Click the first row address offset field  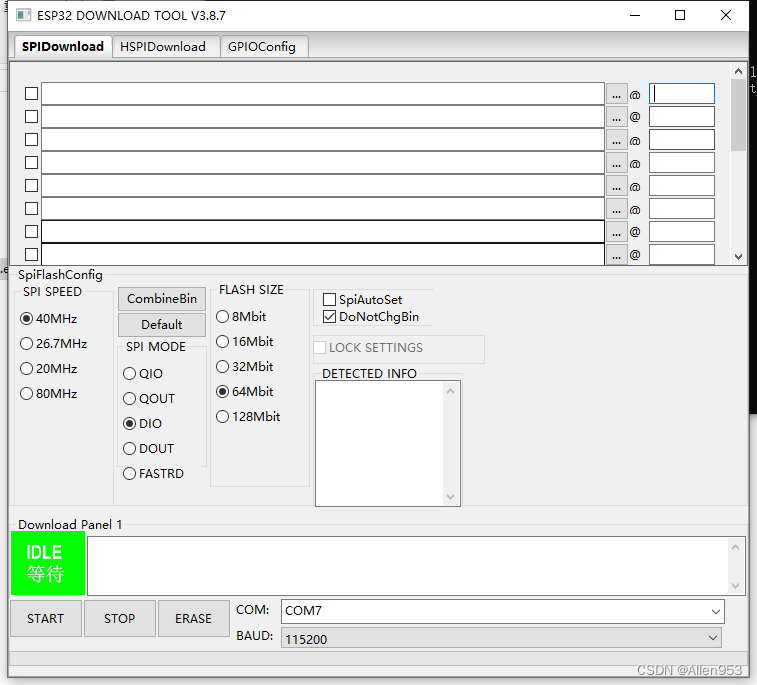(x=682, y=94)
